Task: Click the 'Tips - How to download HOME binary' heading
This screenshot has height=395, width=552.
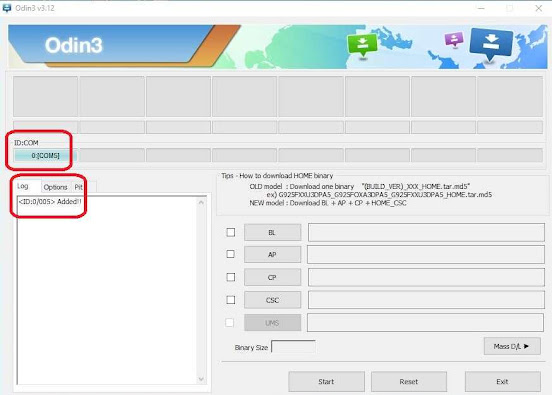Action: point(277,176)
